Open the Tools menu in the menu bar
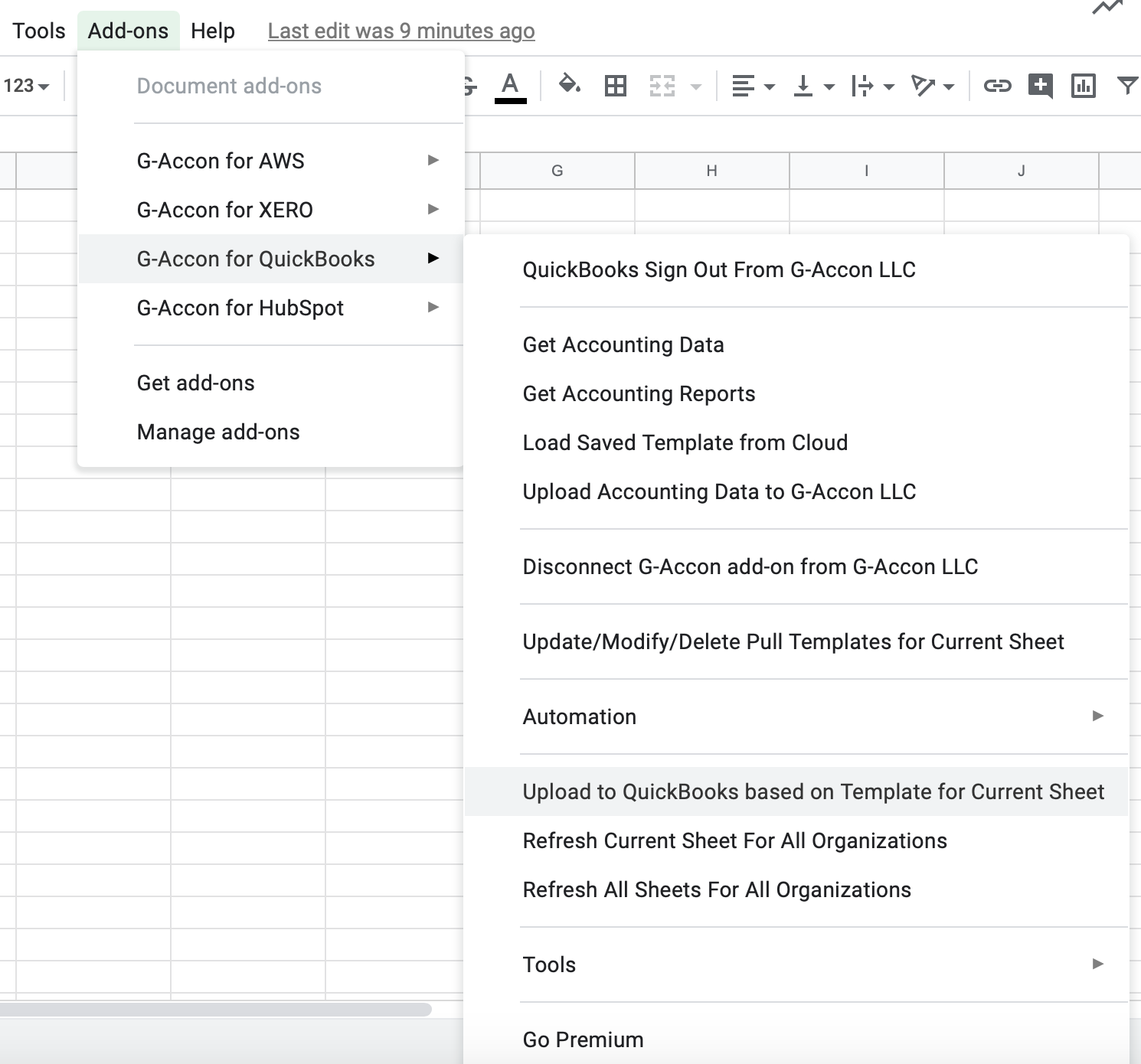The height and width of the screenshot is (1064, 1141). (39, 31)
